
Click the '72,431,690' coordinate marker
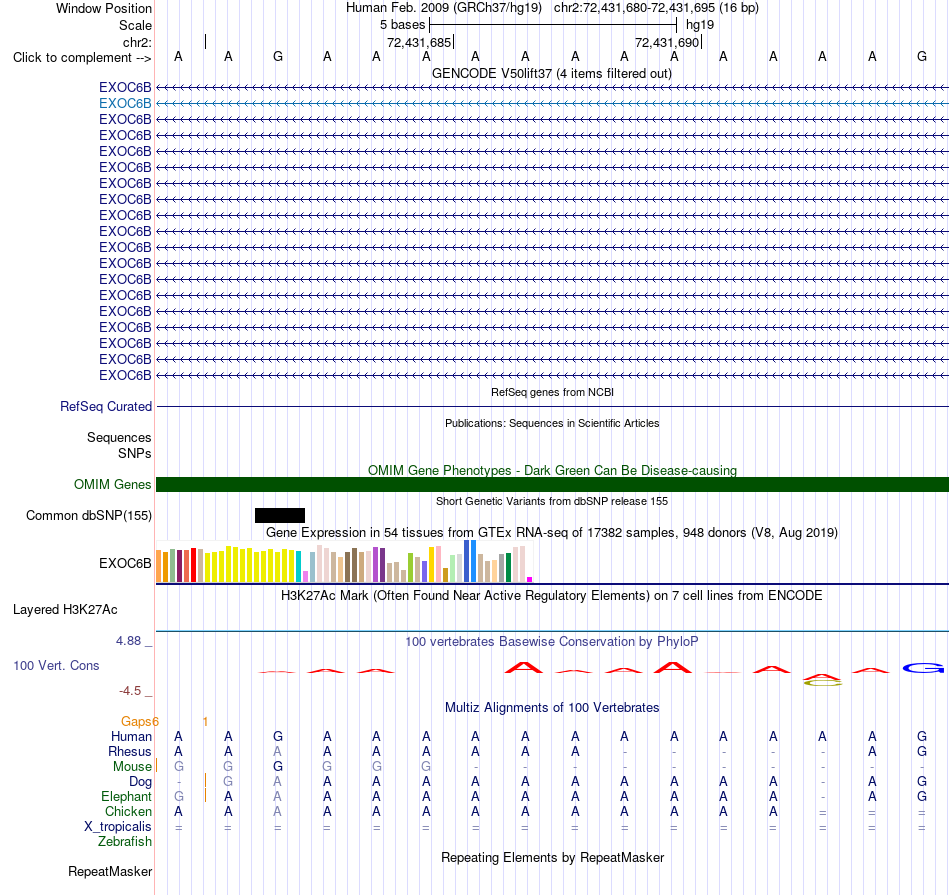click(667, 42)
